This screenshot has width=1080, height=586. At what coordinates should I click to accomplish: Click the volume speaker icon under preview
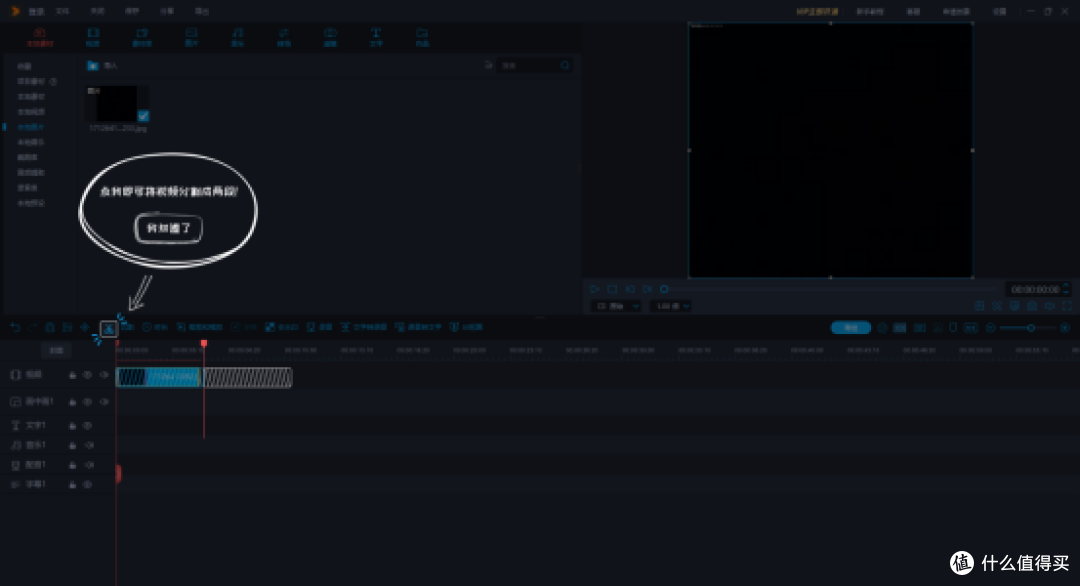(x=1049, y=306)
